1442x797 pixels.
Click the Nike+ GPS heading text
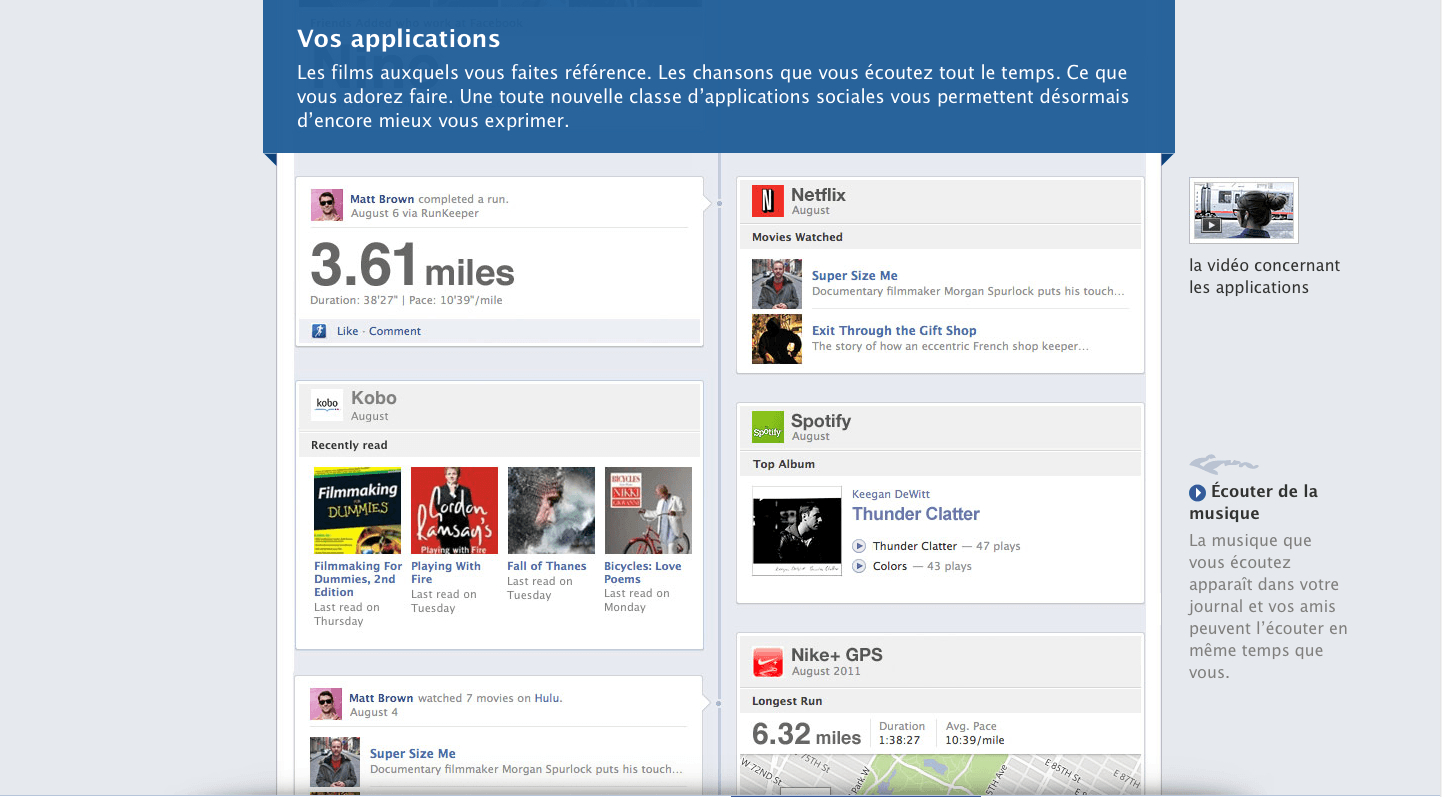pos(837,655)
